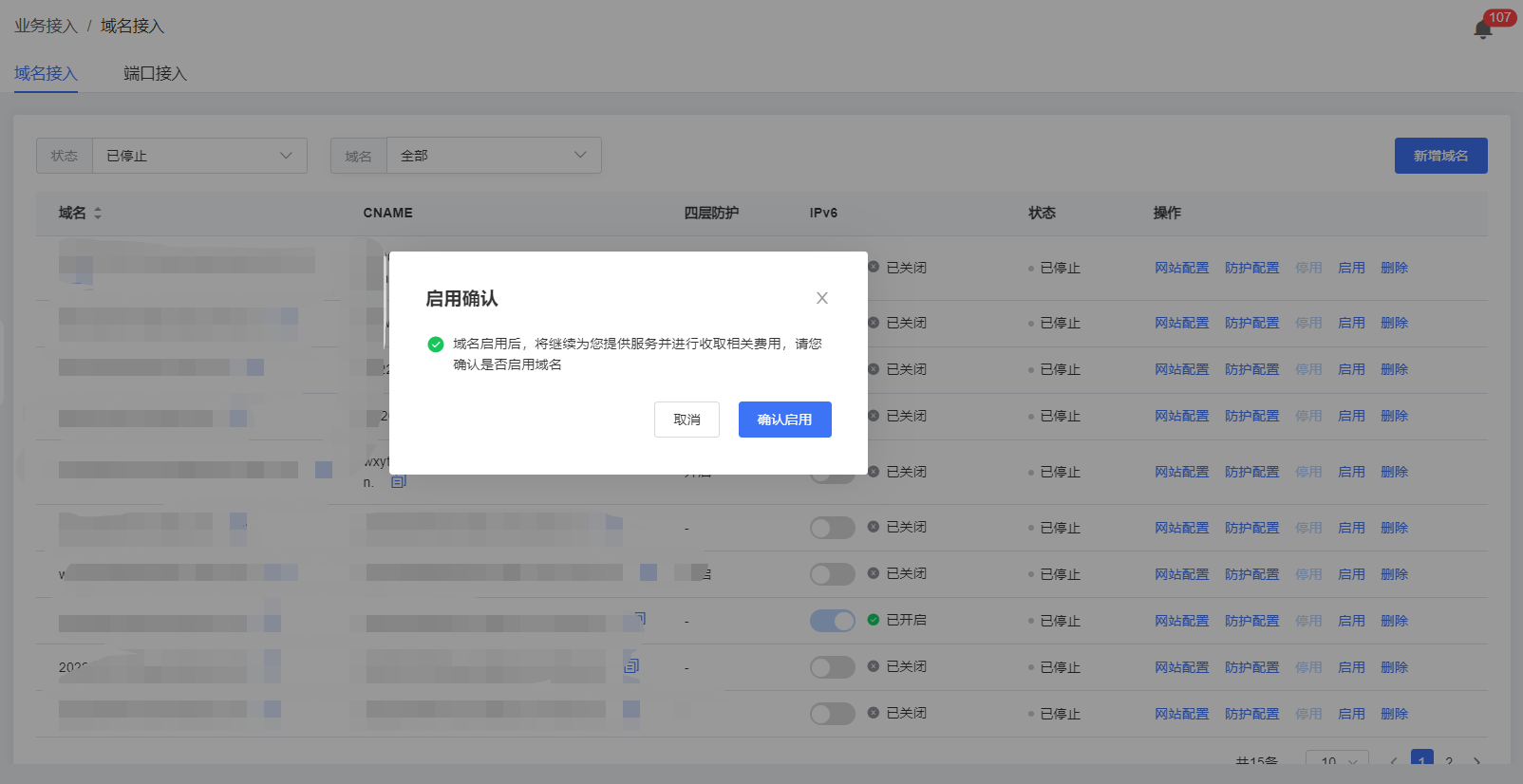Copy CNAME using icon beside 'n.' text

click(399, 482)
